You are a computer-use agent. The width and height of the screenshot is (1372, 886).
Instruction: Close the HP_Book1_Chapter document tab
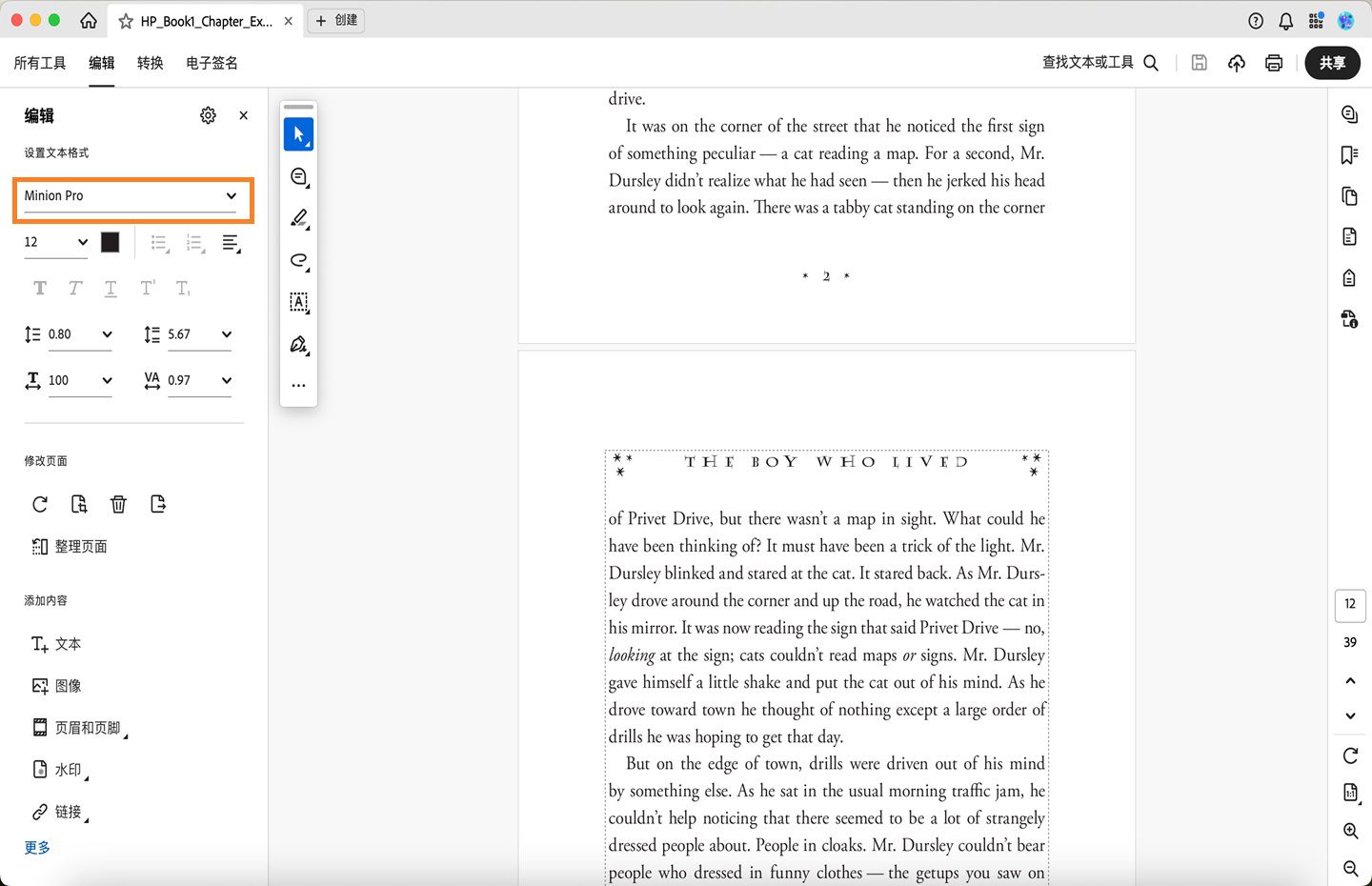(289, 21)
